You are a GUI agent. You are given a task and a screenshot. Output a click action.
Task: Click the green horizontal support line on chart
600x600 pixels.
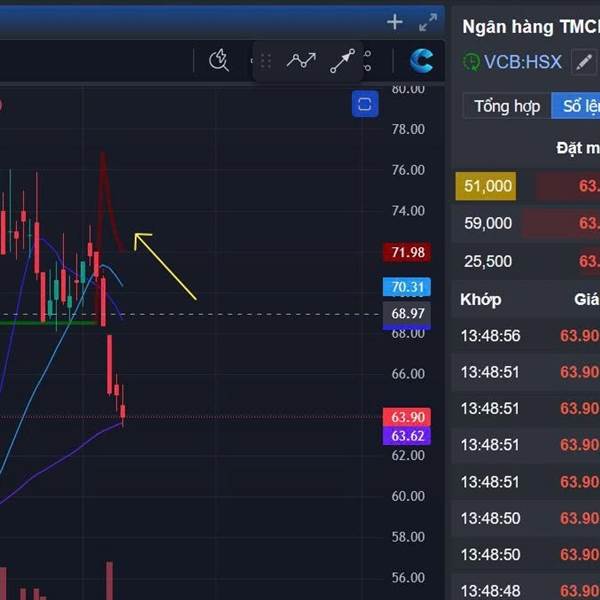(48, 323)
